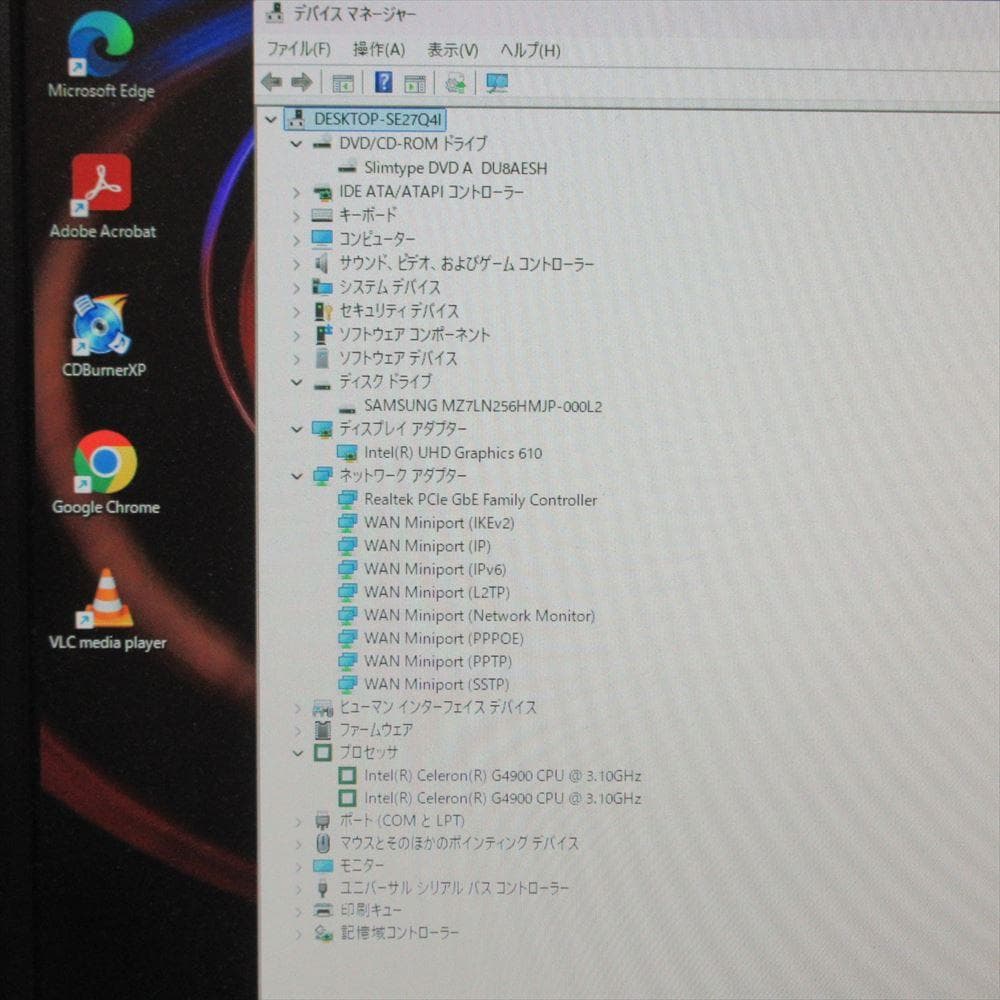The width and height of the screenshot is (1000, 1000).
Task: Collapse the ネットワーク アダプター category
Action: 295,476
